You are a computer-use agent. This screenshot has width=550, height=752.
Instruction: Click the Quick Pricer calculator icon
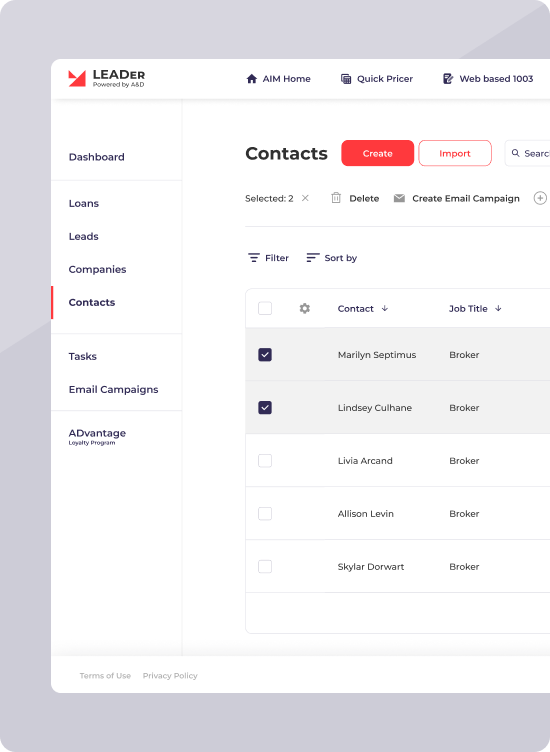point(346,79)
